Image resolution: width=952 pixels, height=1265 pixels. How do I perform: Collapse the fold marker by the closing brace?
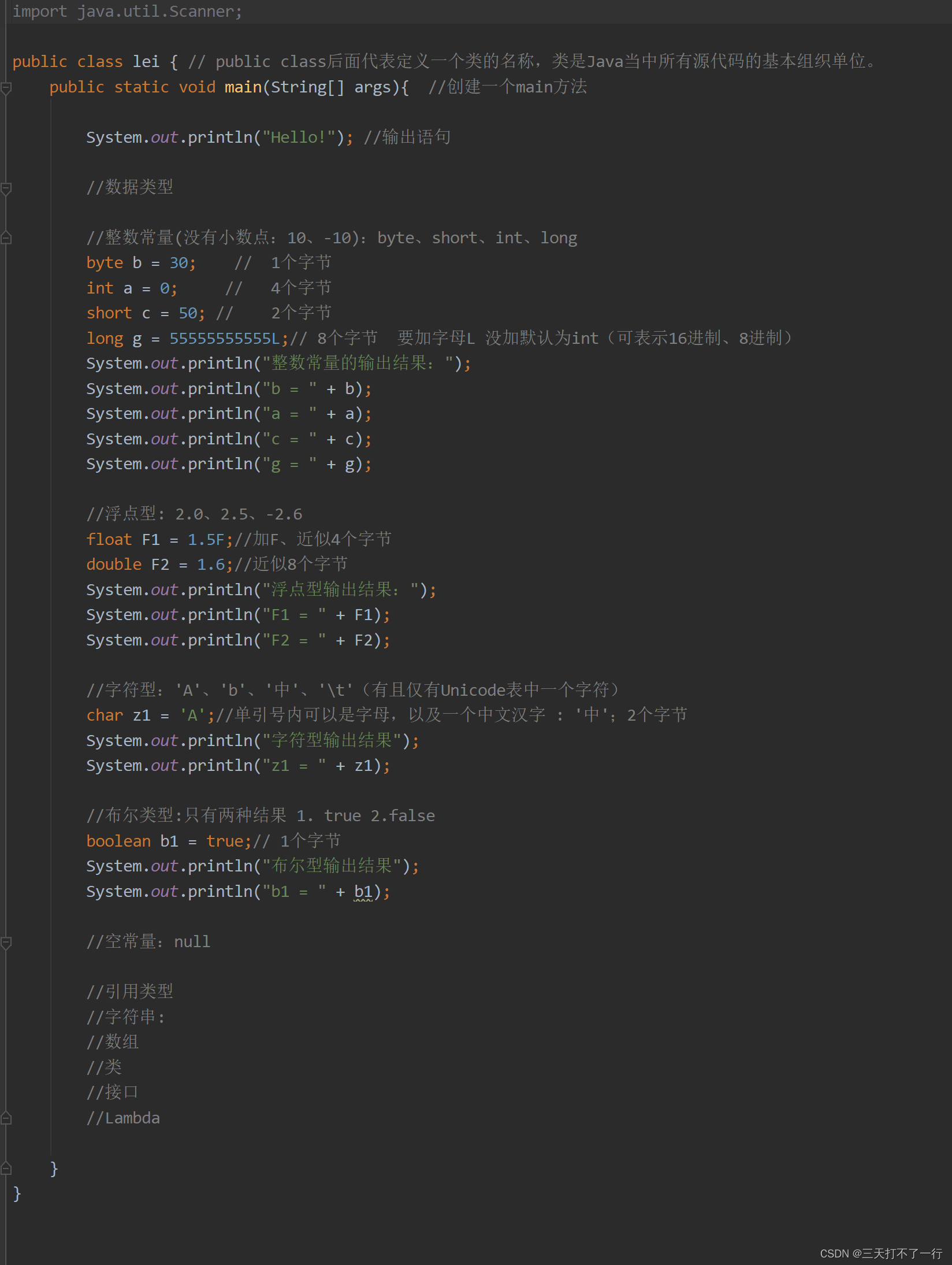point(7,1168)
